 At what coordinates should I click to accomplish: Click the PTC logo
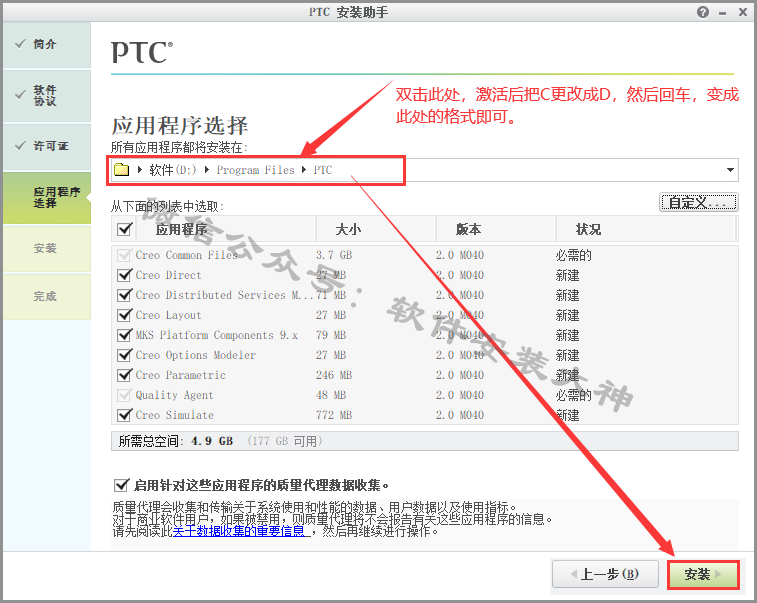pos(142,52)
